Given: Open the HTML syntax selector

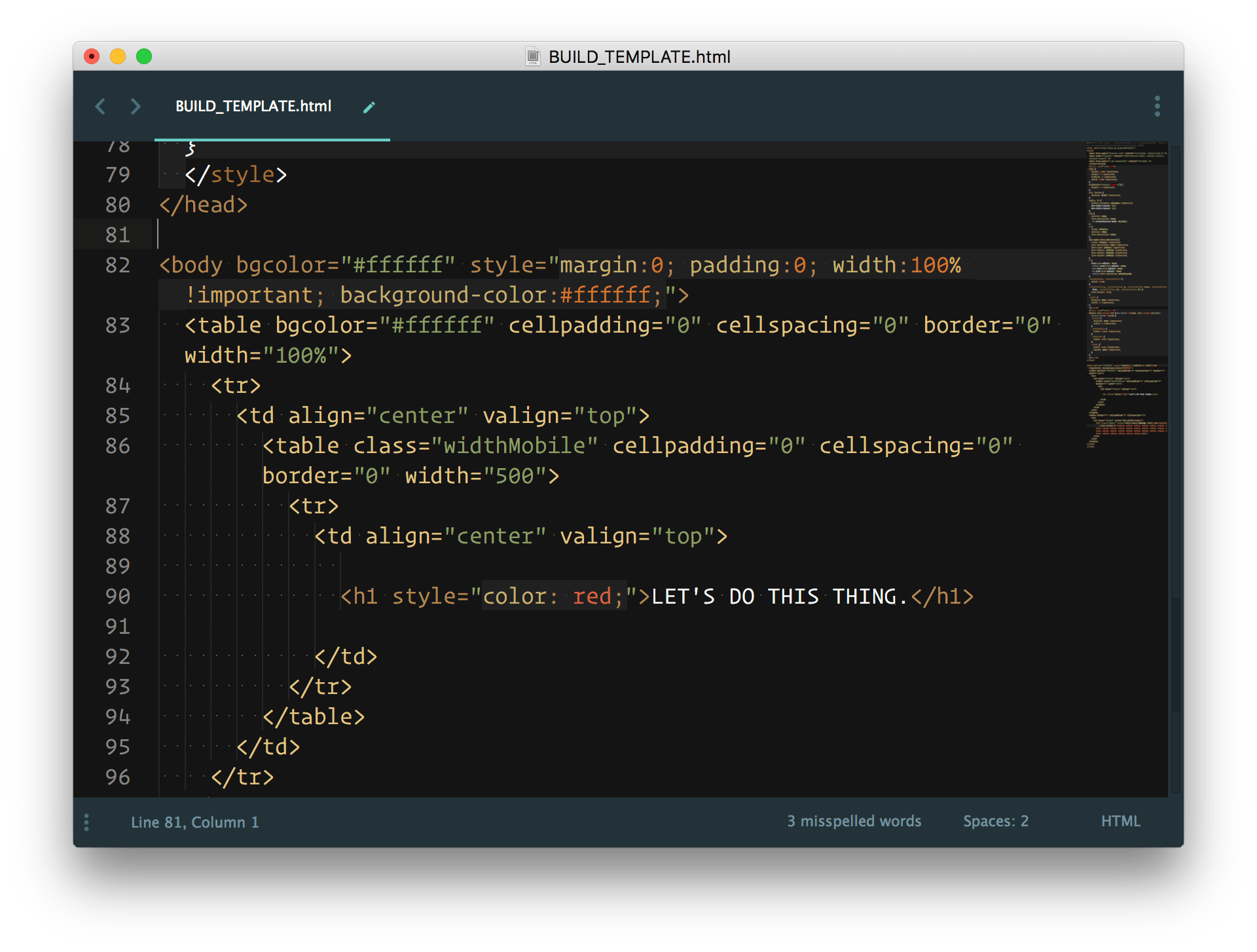Looking at the screenshot, I should pyautogui.click(x=1120, y=821).
